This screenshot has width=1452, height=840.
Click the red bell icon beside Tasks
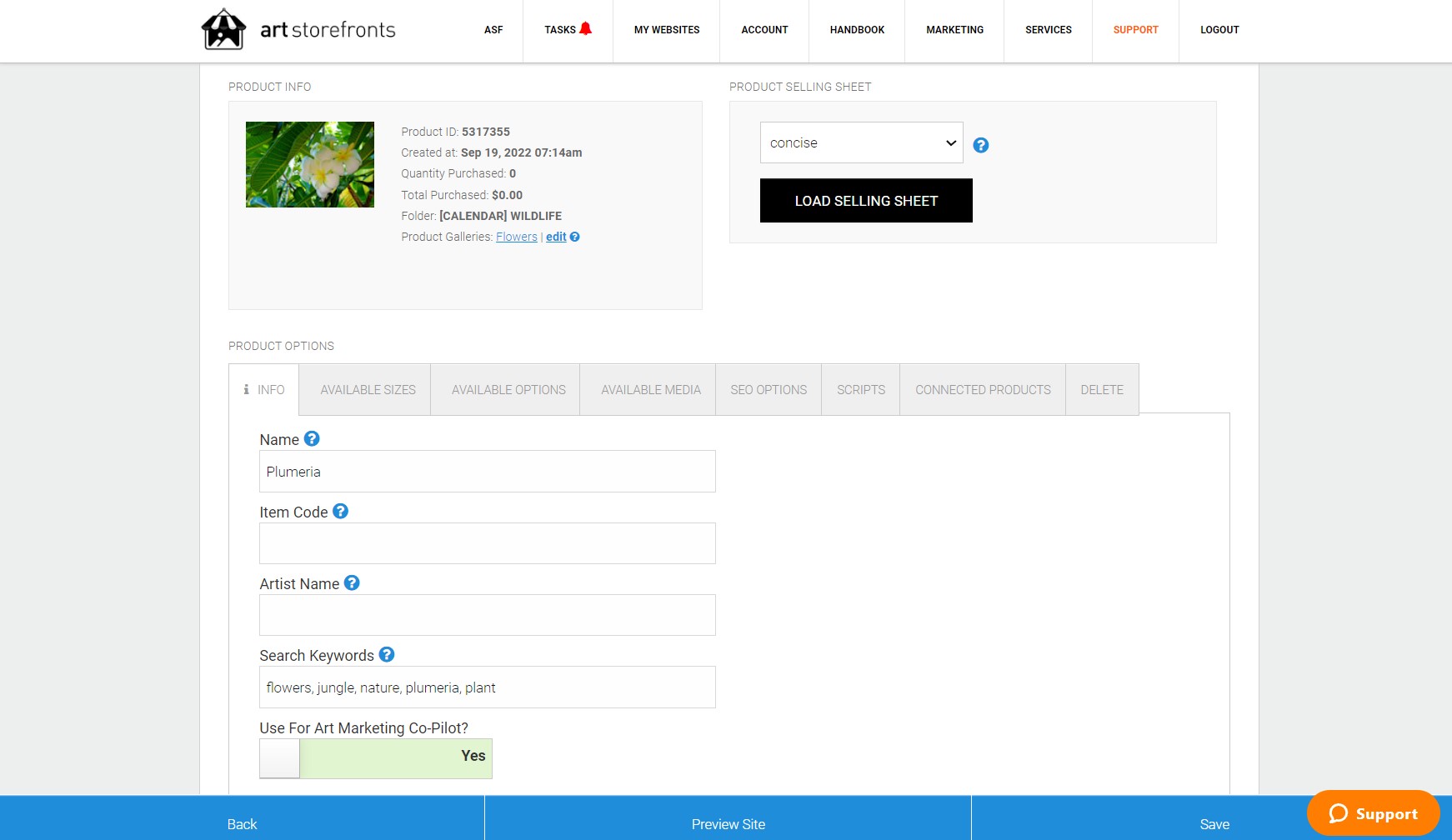tap(586, 28)
